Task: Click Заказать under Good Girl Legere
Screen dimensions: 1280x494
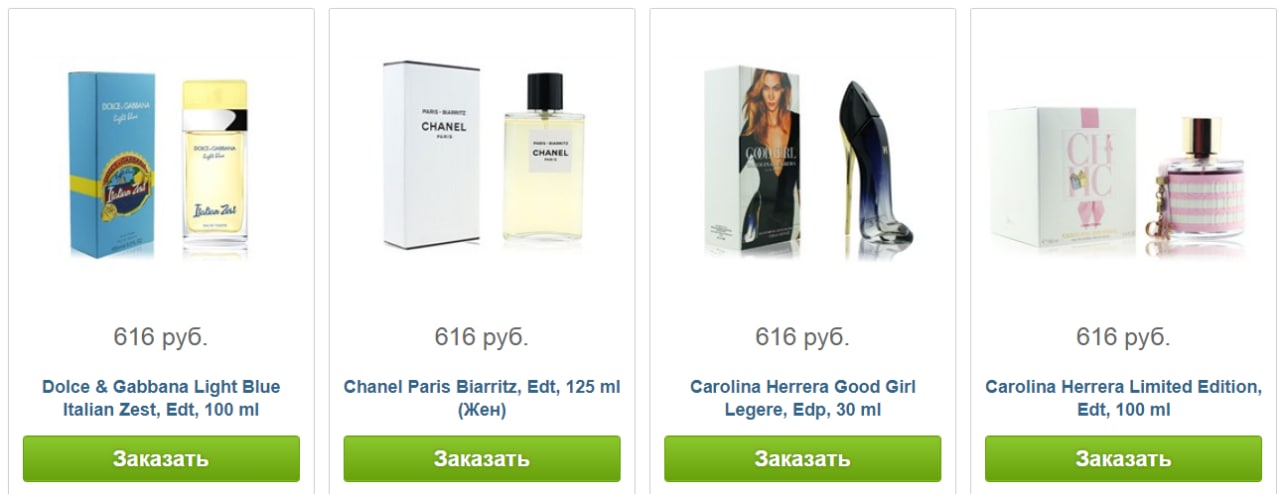Action: (x=803, y=459)
